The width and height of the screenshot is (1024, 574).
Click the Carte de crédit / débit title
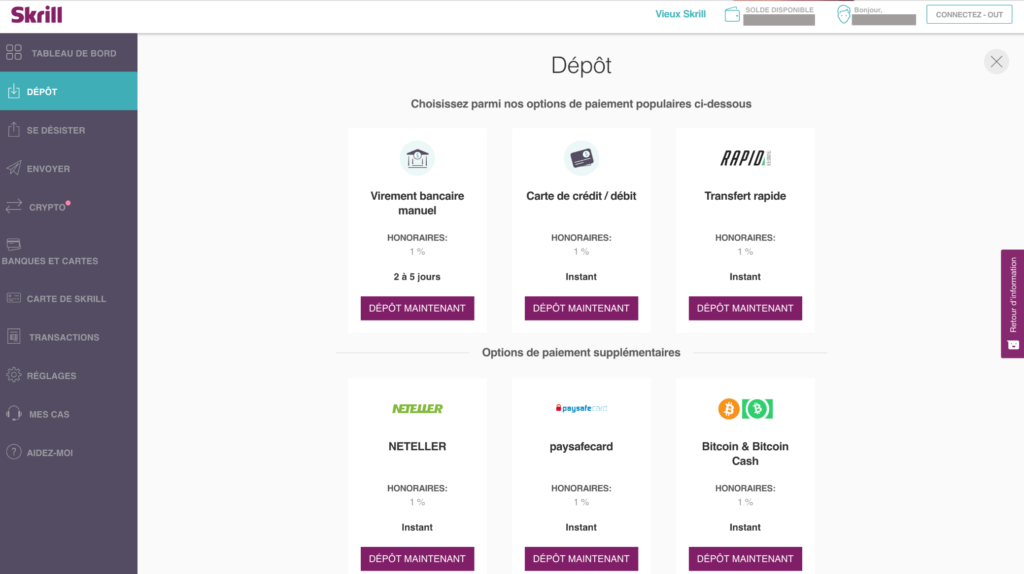click(581, 196)
